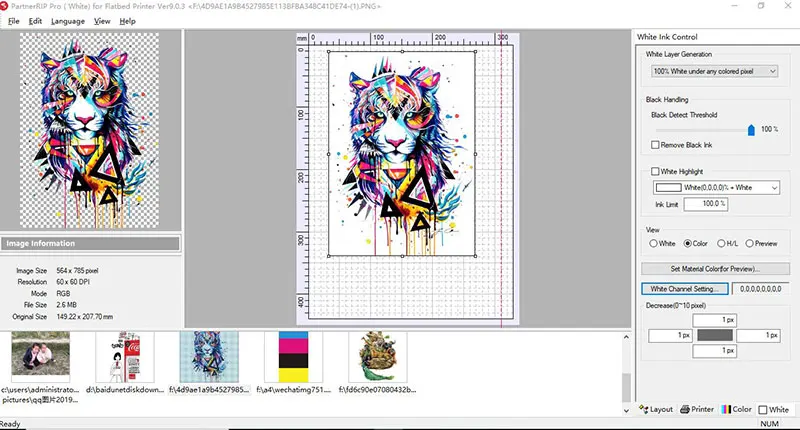
Task: Open White Channel Setting dialog
Action: click(685, 289)
